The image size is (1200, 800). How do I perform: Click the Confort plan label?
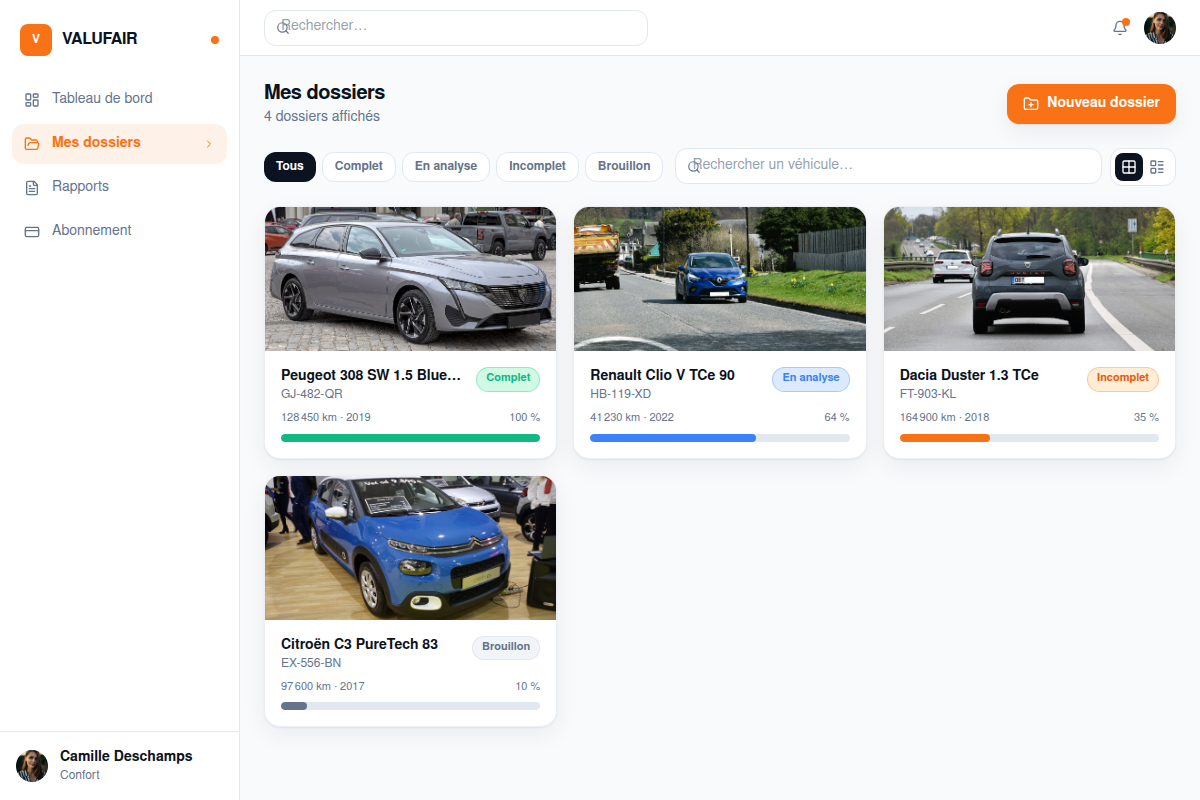pyautogui.click(x=80, y=775)
